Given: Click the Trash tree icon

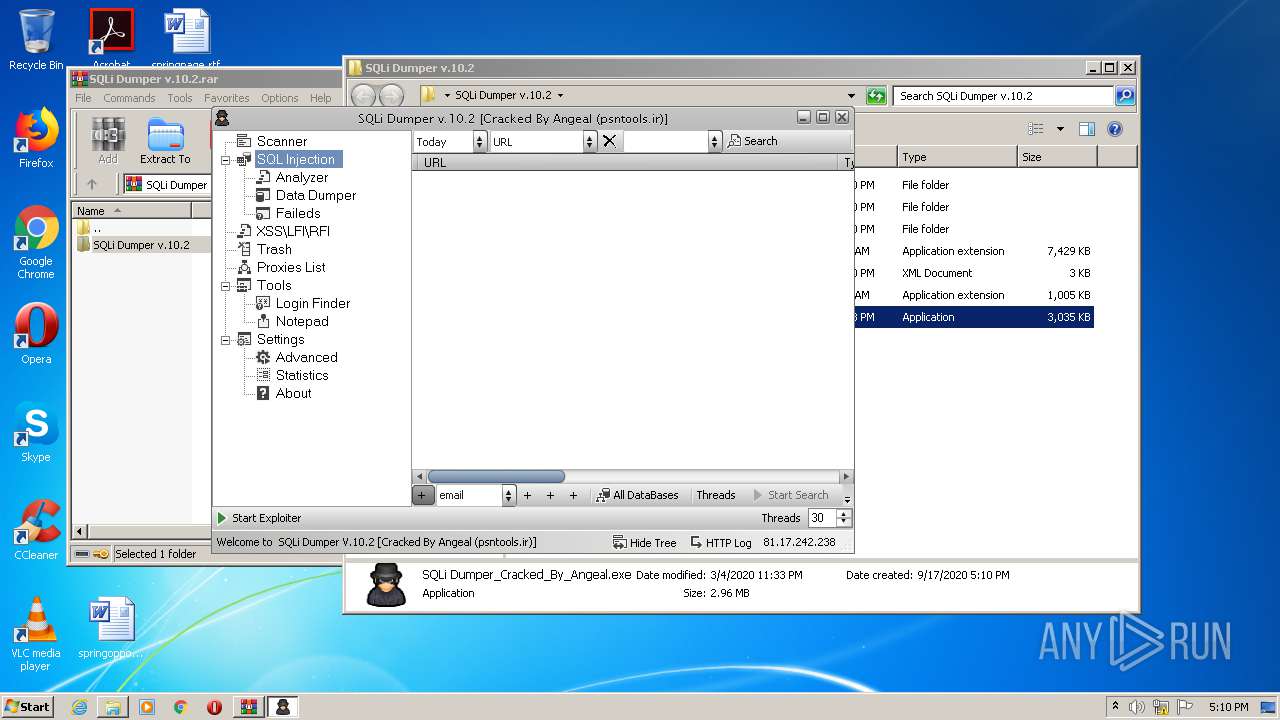Looking at the screenshot, I should 244,249.
